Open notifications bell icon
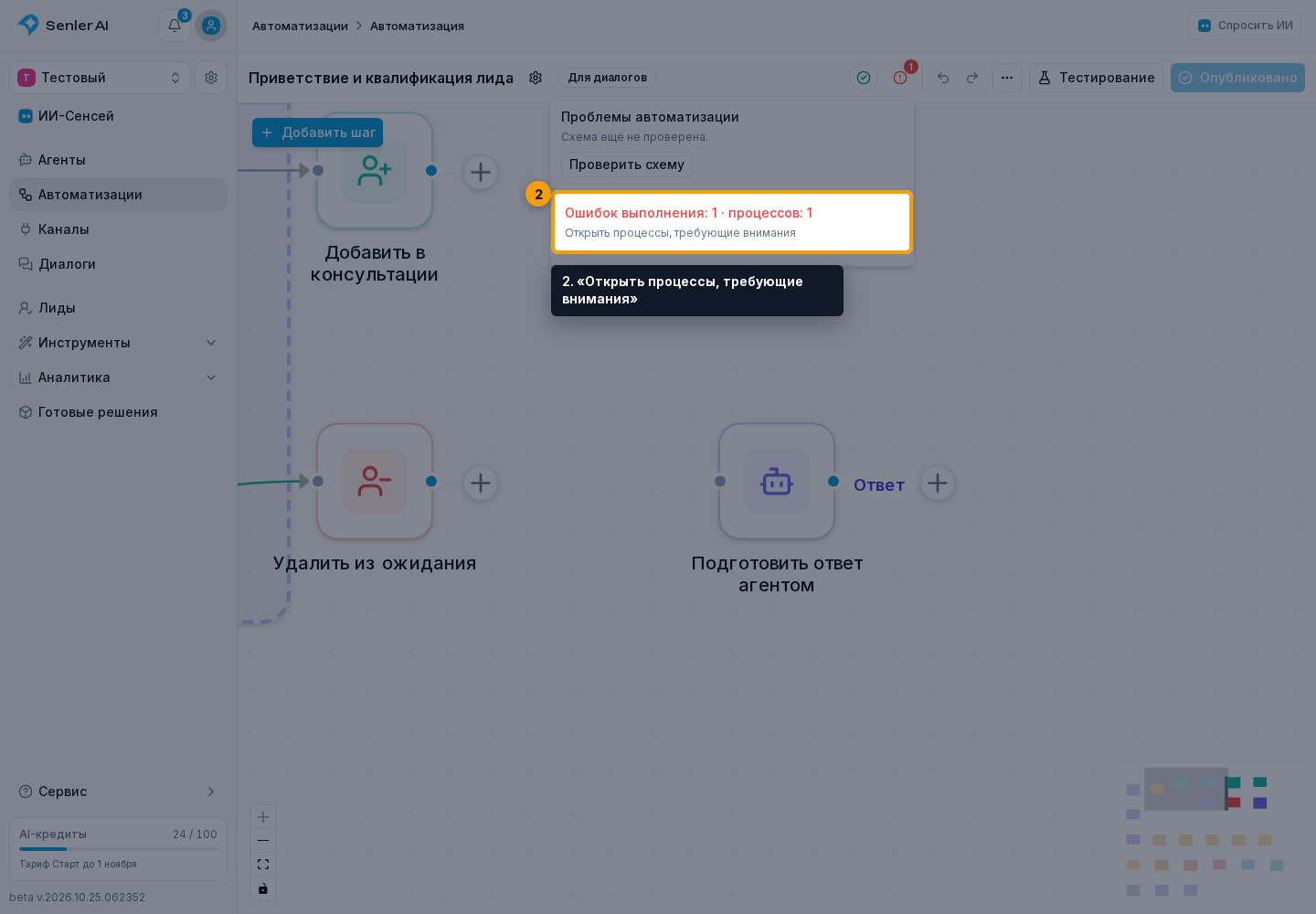 pos(174,26)
